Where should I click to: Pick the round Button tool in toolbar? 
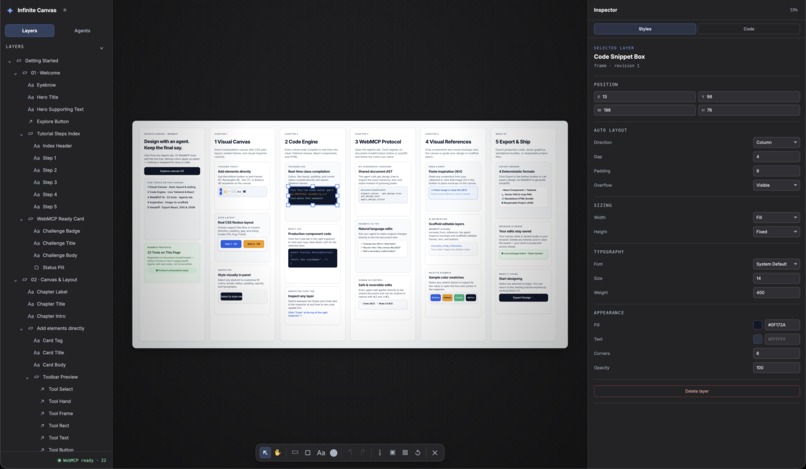tap(334, 453)
